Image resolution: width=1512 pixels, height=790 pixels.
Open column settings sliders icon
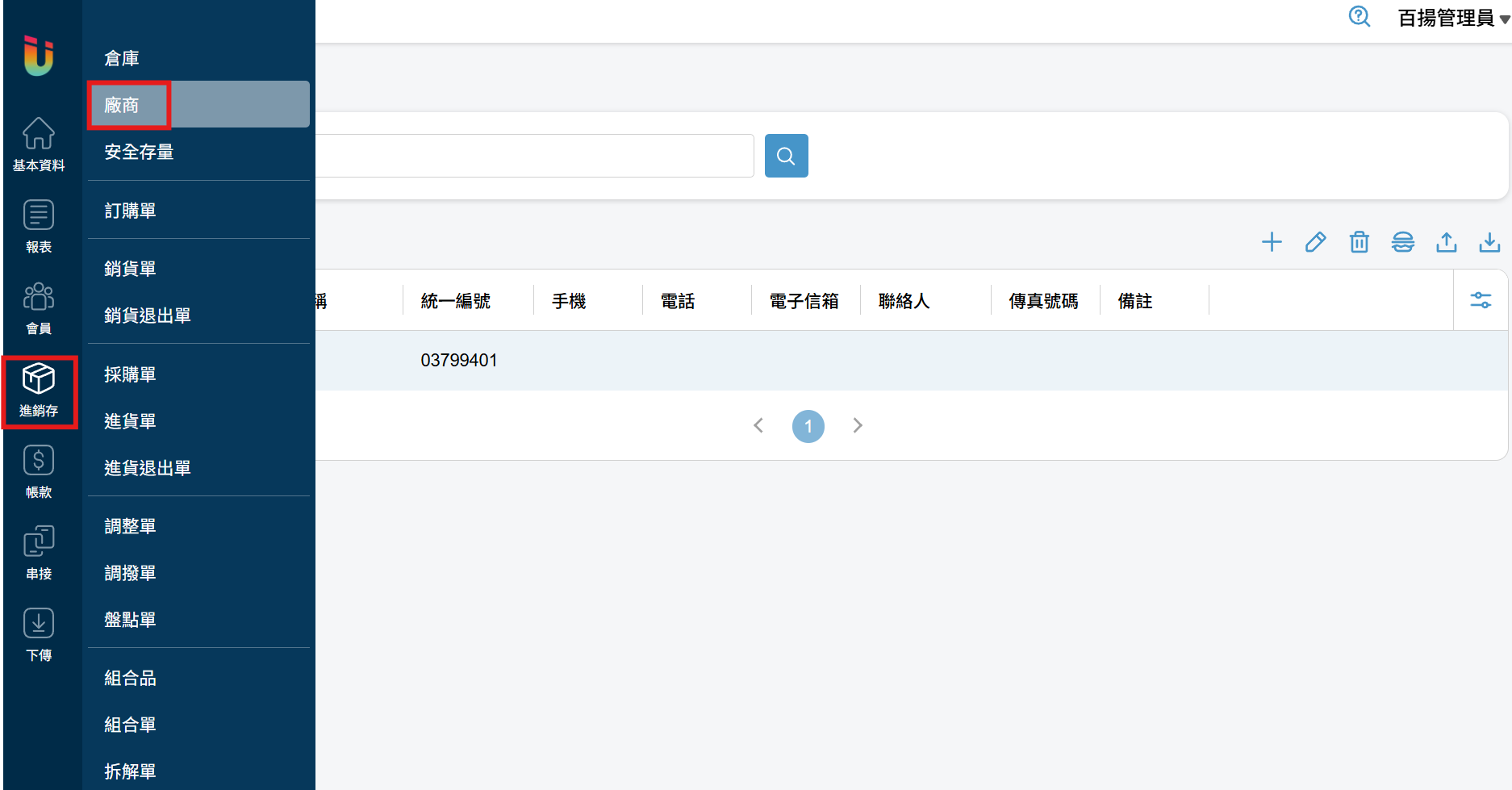(1481, 300)
